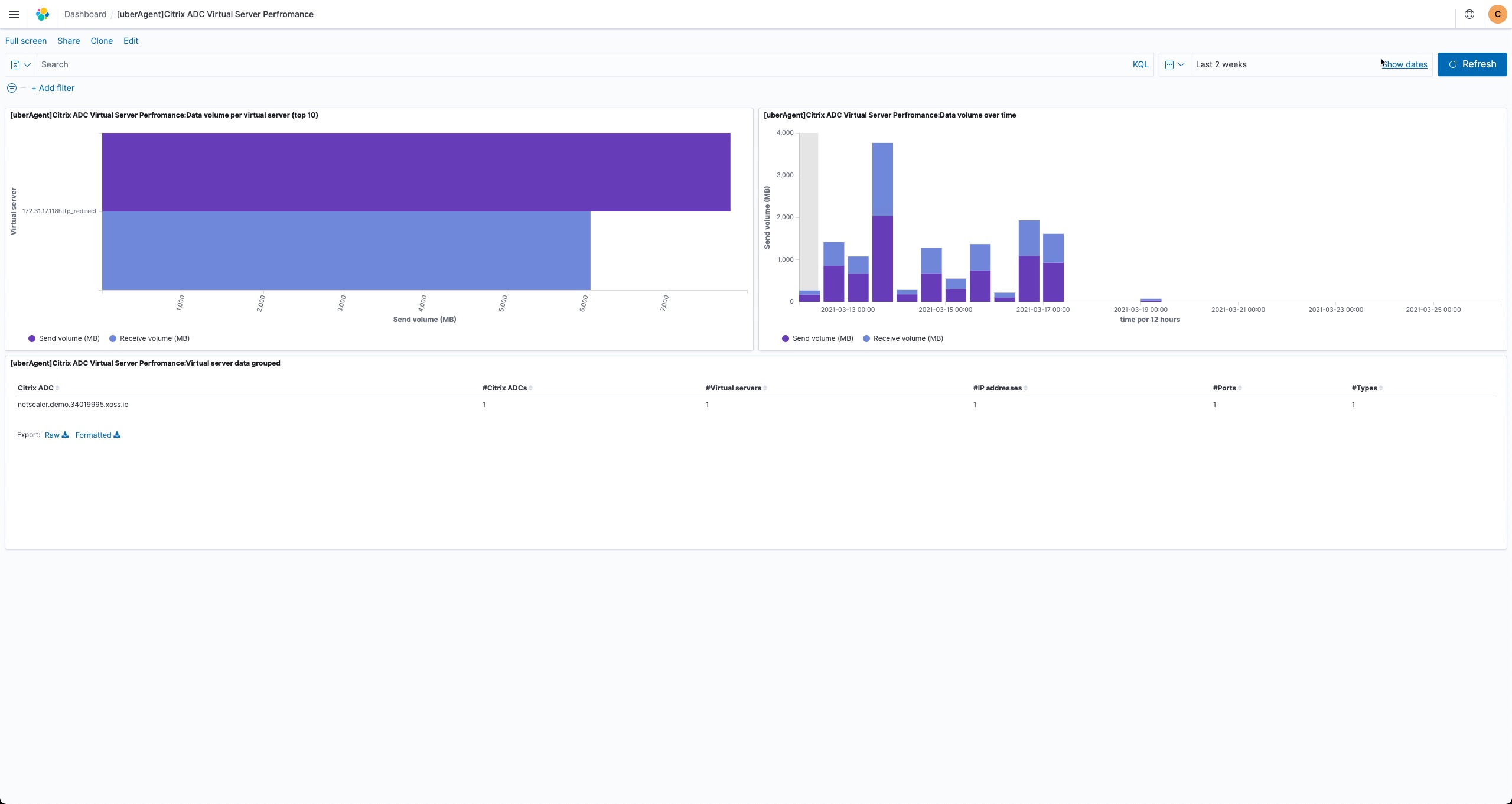Screen dimensions: 1512x804
Task: Download the Formatted export file
Action: 98,435
